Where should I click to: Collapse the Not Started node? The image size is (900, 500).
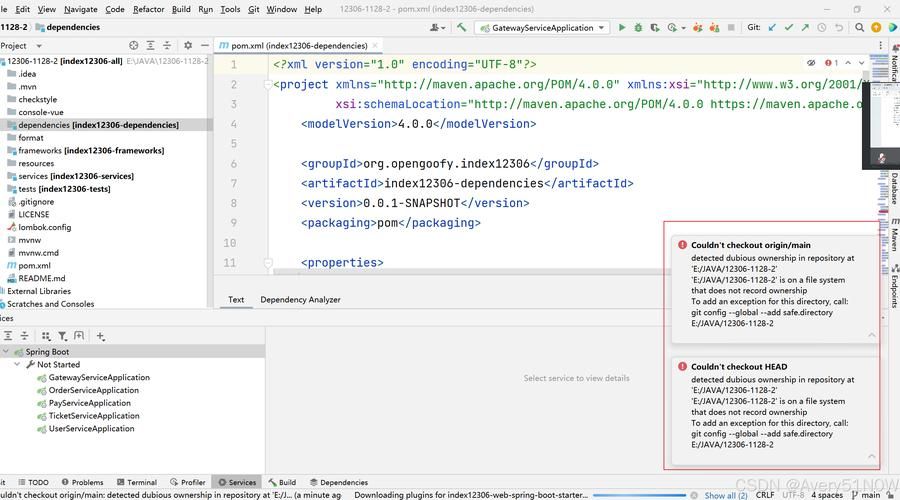tap(17, 365)
